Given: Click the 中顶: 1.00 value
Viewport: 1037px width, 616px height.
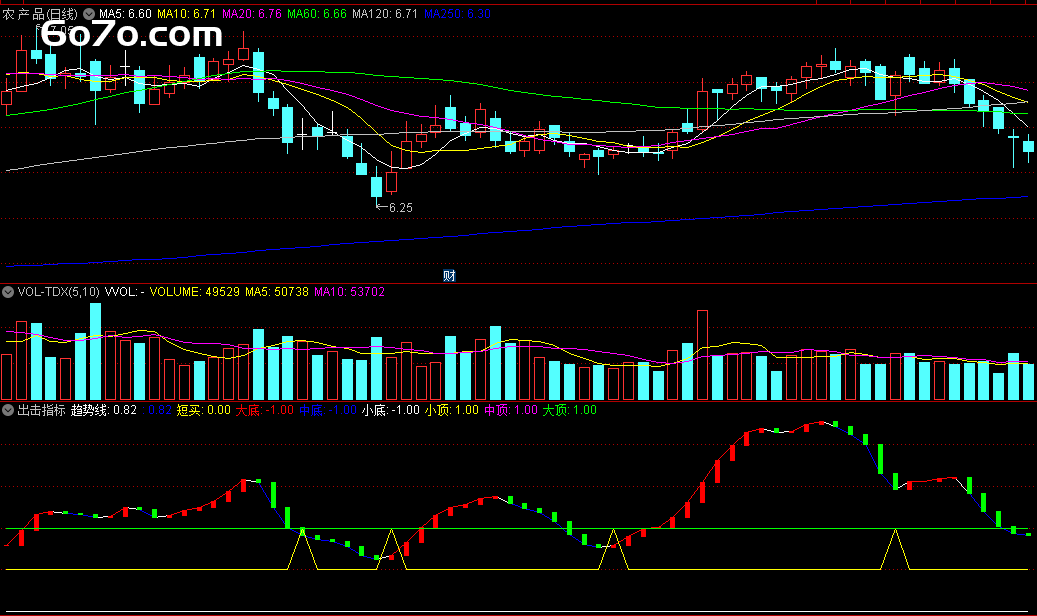Looking at the screenshot, I should pos(511,410).
